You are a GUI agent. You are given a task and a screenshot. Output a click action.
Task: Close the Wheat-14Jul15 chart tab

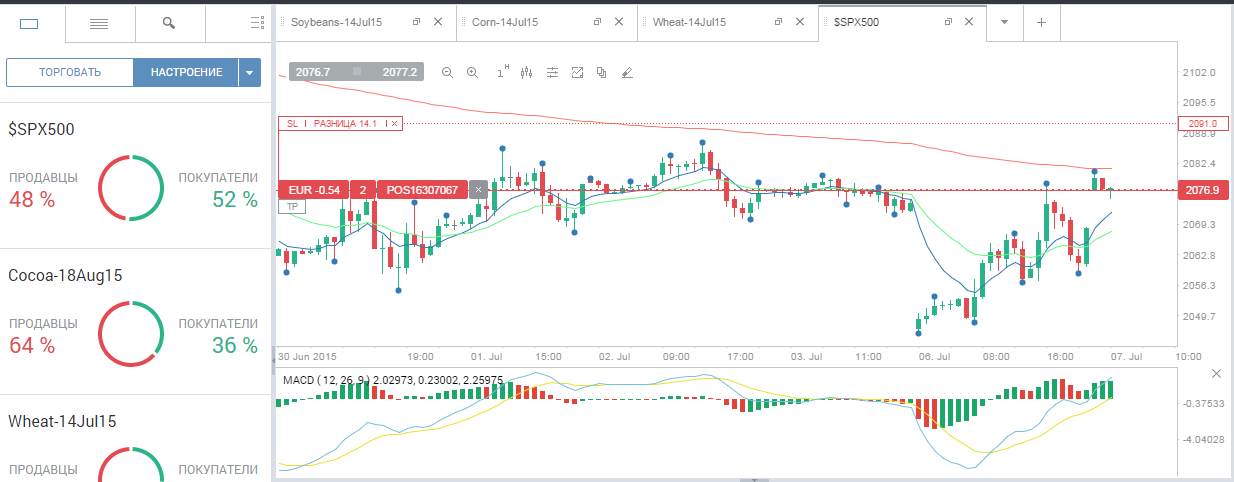point(799,21)
